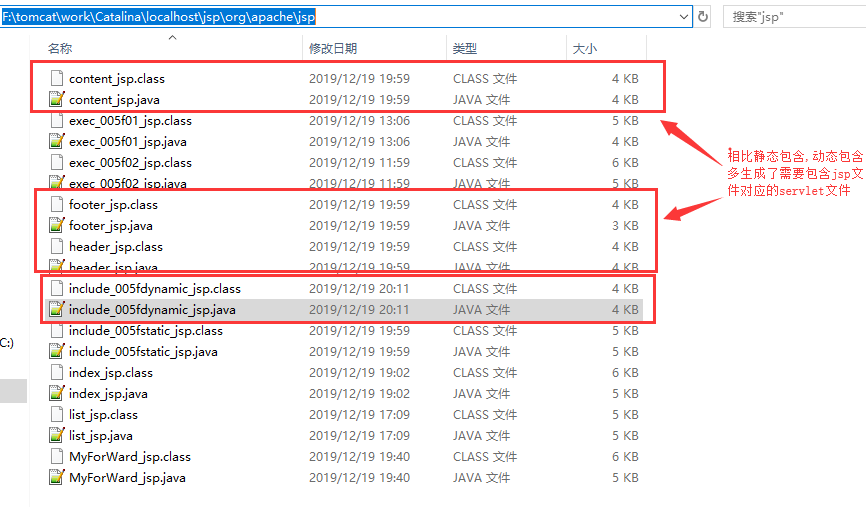Click the content_jsp.java file icon

[56, 99]
